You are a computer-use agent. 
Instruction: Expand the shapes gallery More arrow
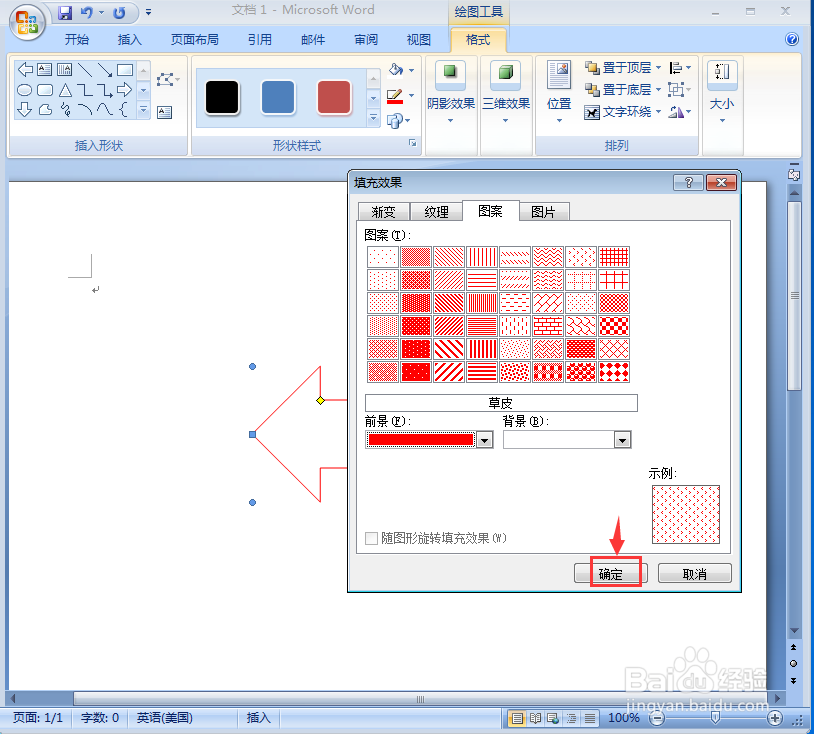pos(144,110)
